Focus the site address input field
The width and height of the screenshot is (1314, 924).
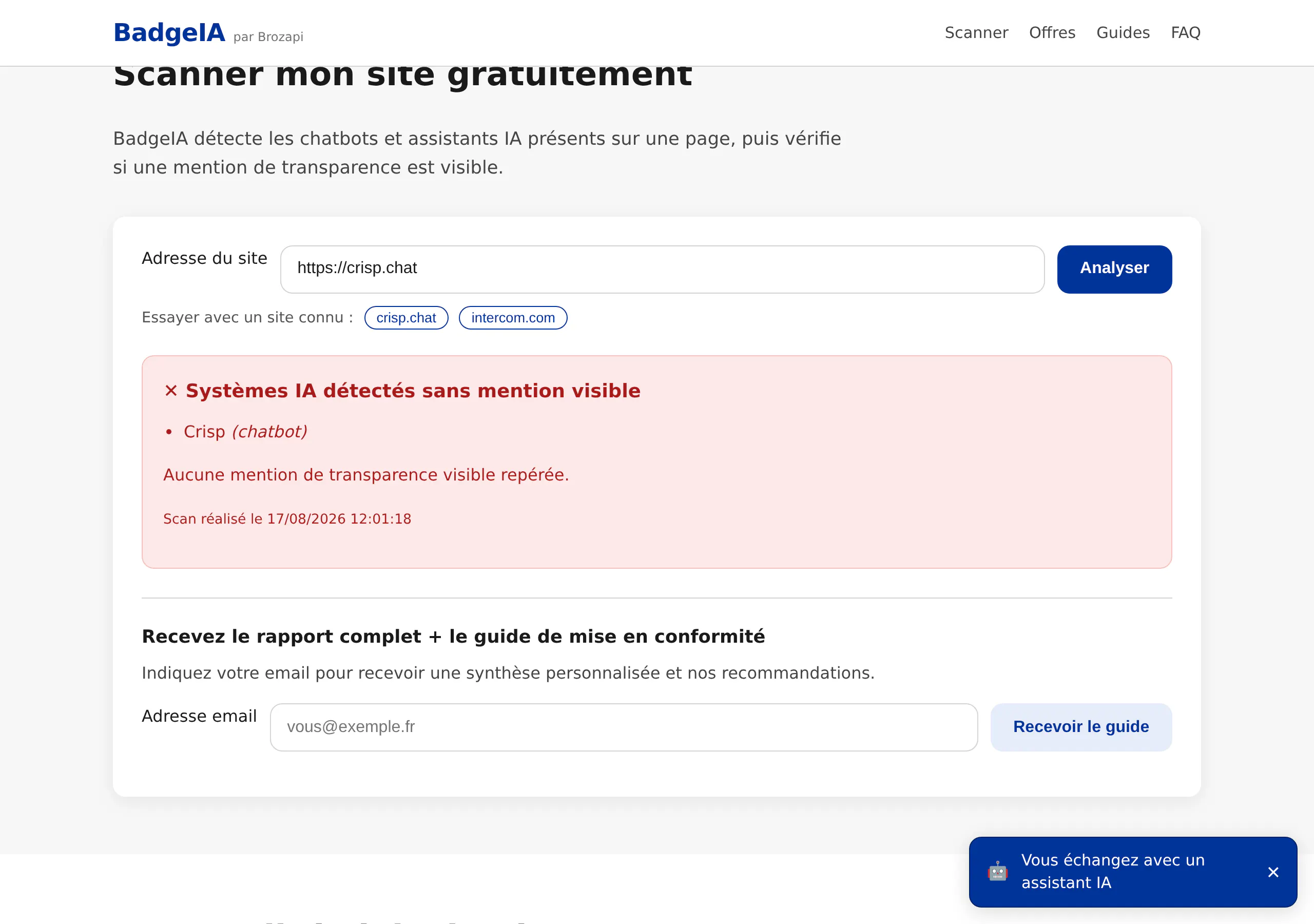662,269
